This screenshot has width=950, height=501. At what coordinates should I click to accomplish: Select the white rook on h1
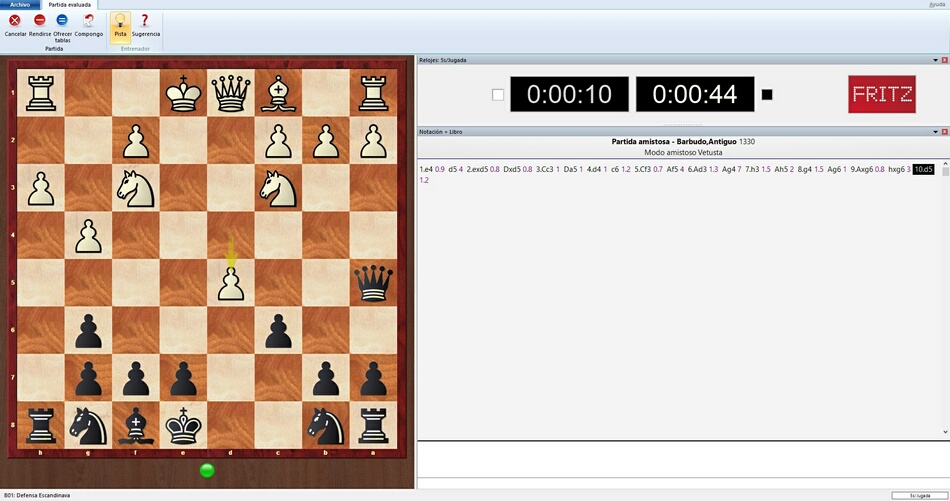pyautogui.click(x=41, y=93)
